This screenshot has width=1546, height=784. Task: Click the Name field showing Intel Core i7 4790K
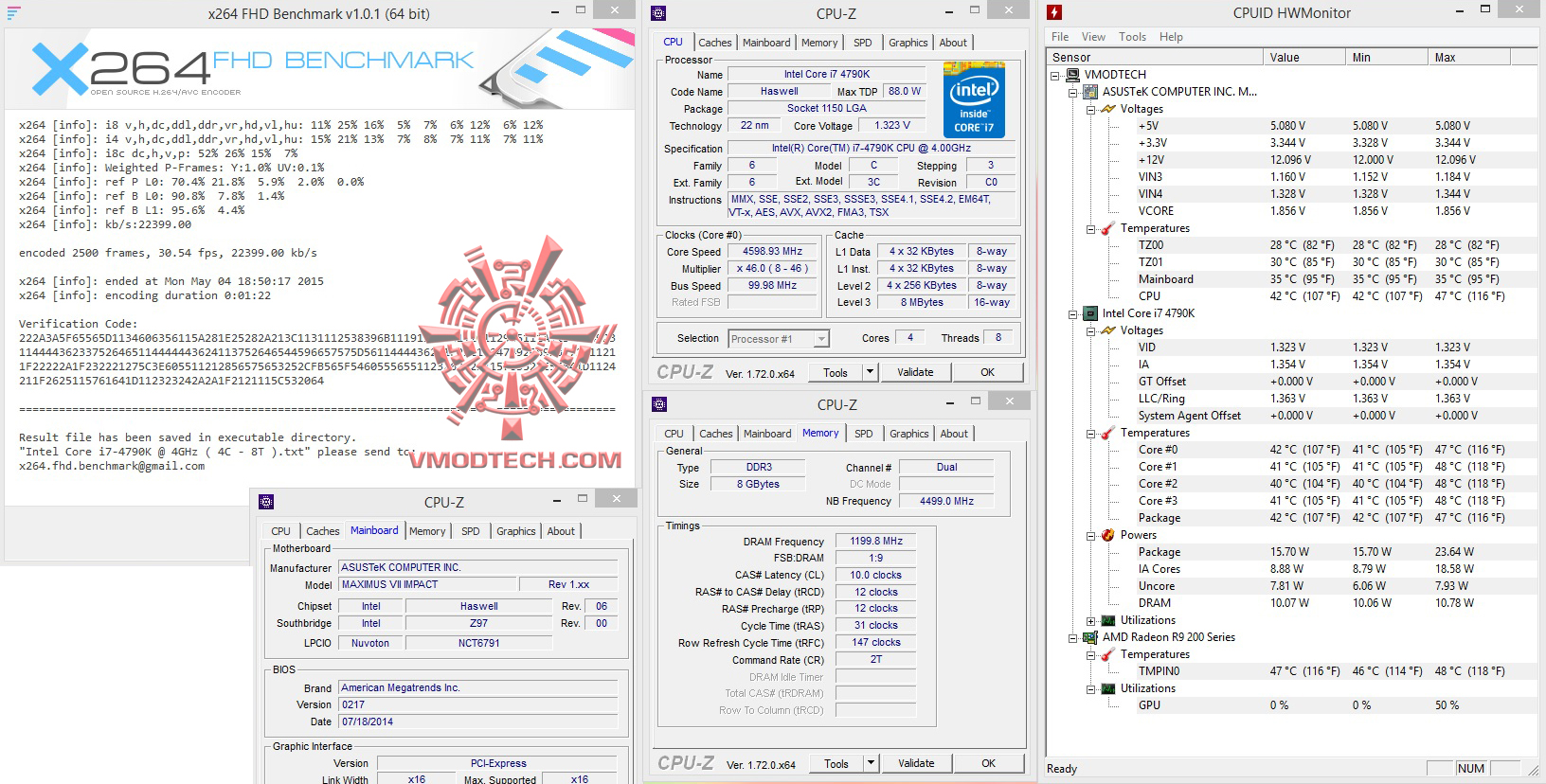tap(826, 75)
